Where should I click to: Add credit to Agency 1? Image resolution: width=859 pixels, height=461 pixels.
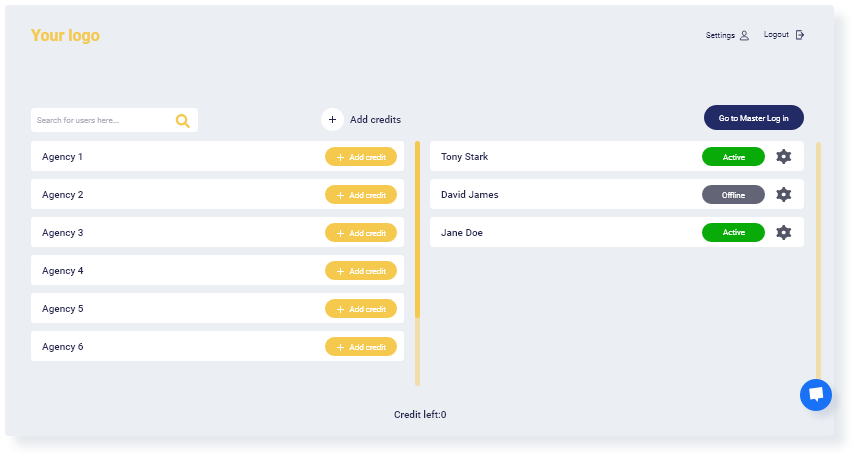pyautogui.click(x=360, y=157)
